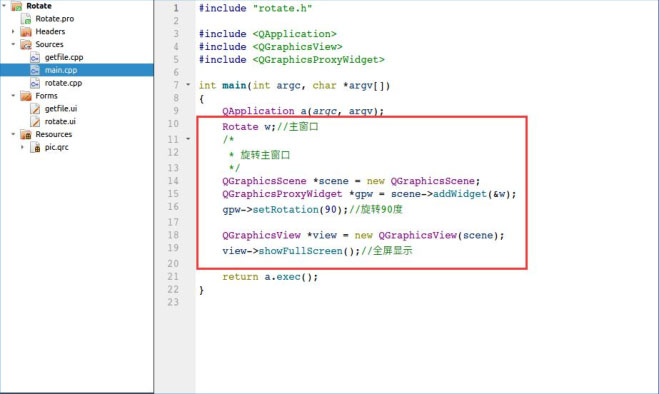Click the Headers folder icon
The width and height of the screenshot is (659, 394).
coord(26,32)
